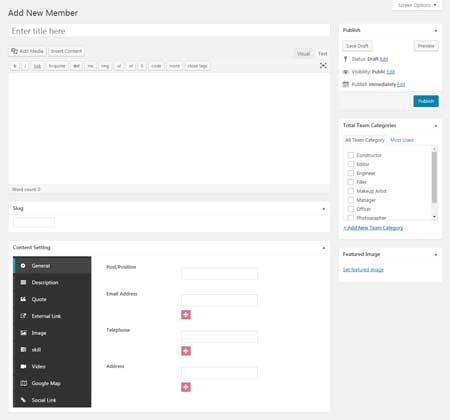
Task: Tick the Makeup Artist category checkbox
Action: (351, 191)
